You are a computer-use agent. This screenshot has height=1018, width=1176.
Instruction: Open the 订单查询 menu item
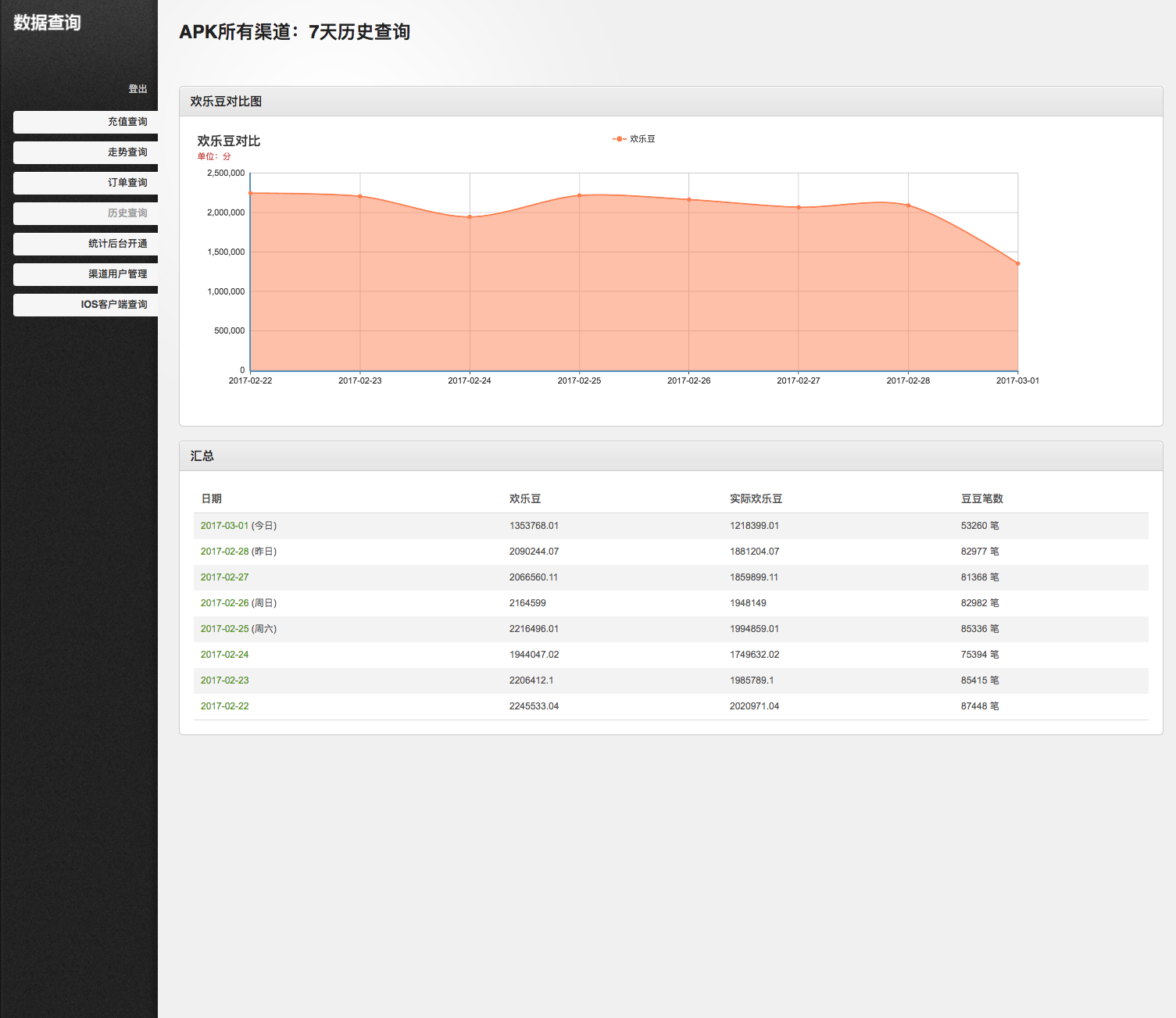click(x=86, y=183)
